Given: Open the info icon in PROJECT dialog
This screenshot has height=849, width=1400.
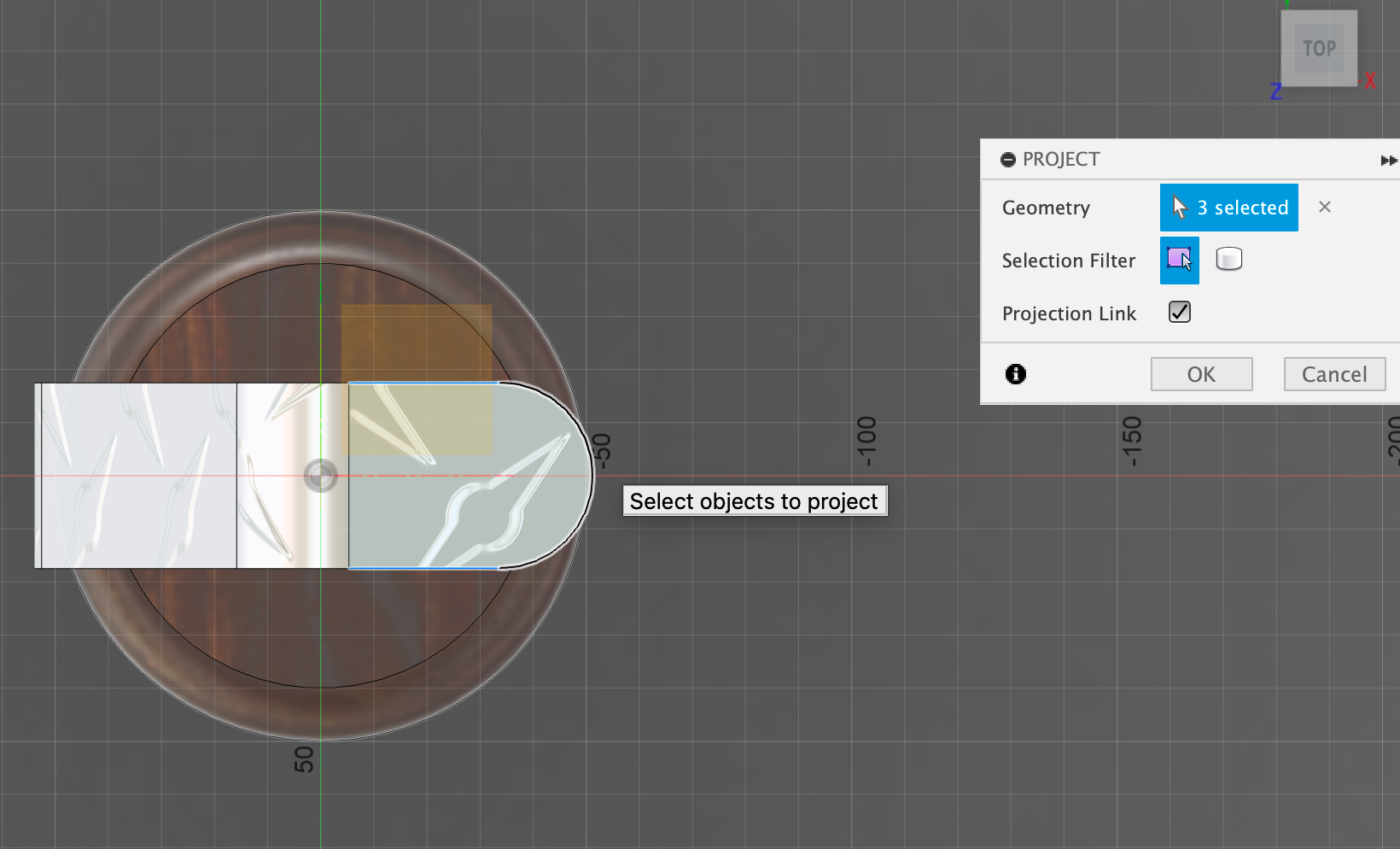Looking at the screenshot, I should [1015, 374].
